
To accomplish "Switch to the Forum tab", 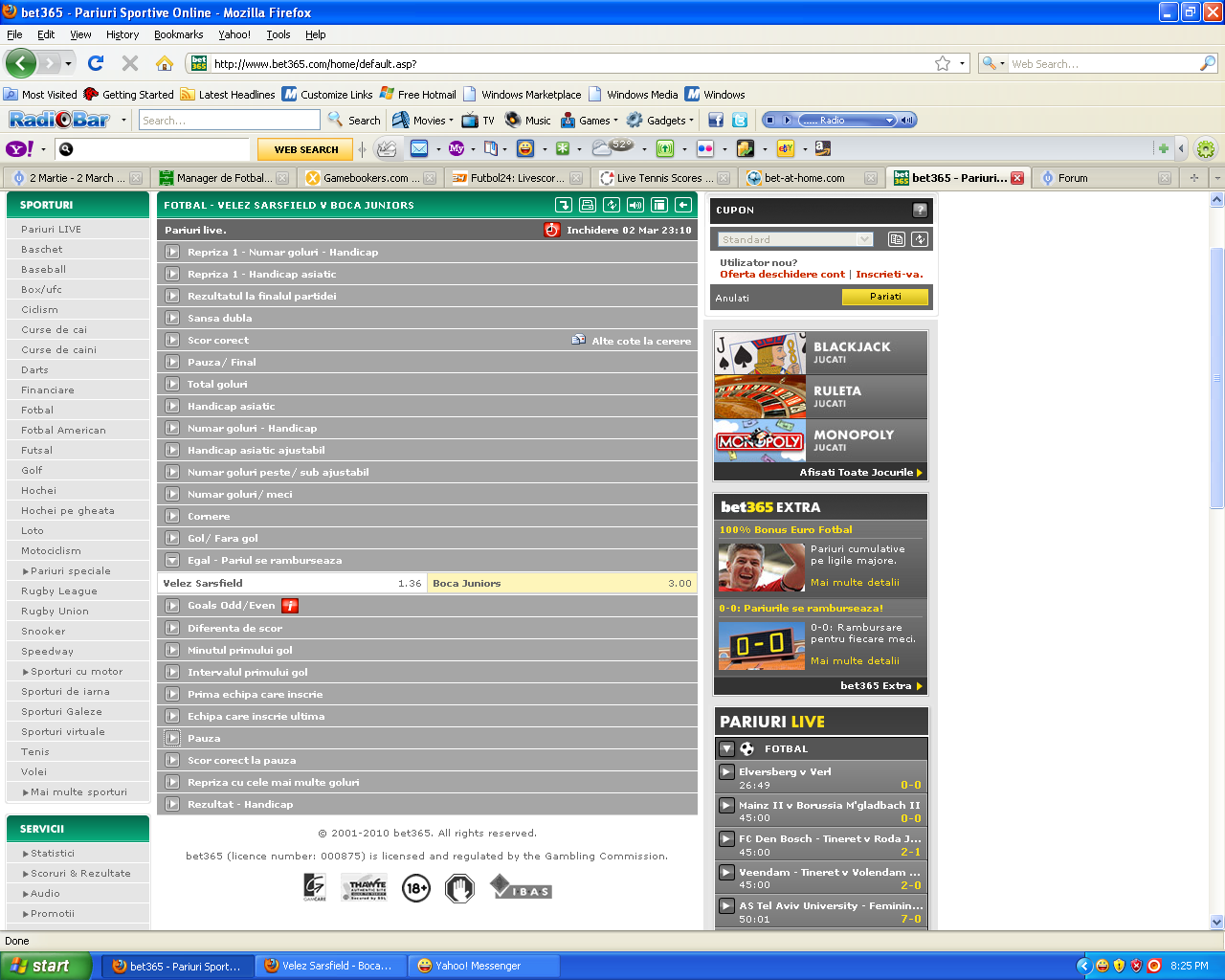I will tap(1105, 178).
